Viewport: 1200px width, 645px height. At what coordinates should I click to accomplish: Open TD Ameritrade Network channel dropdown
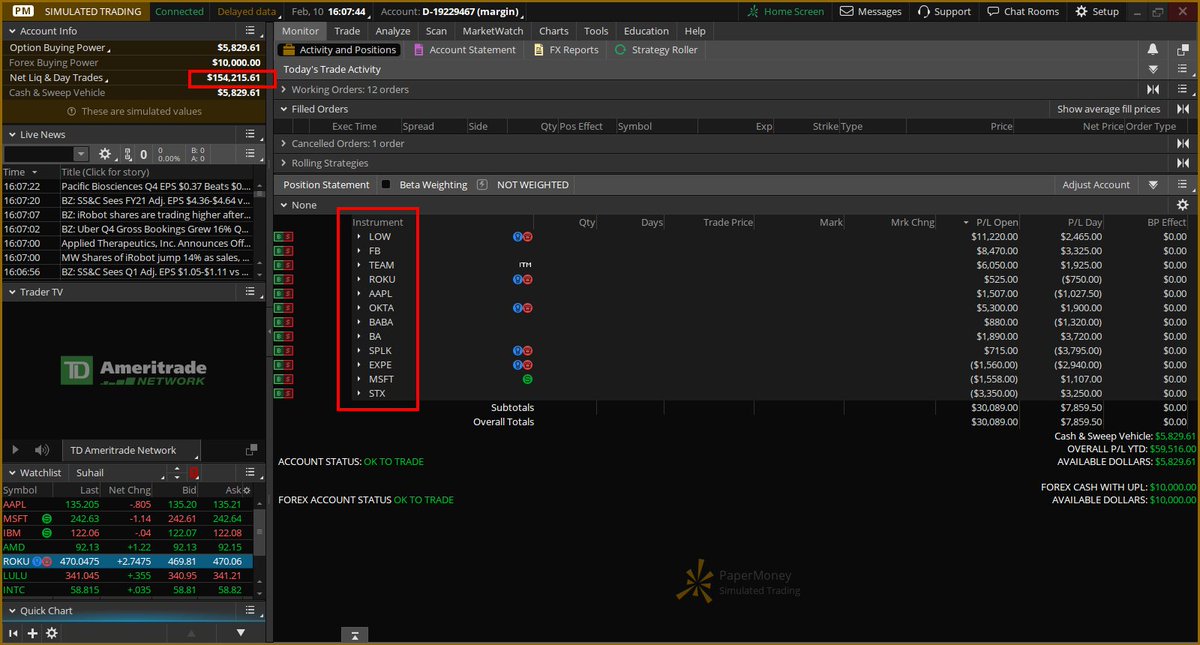tap(132, 450)
